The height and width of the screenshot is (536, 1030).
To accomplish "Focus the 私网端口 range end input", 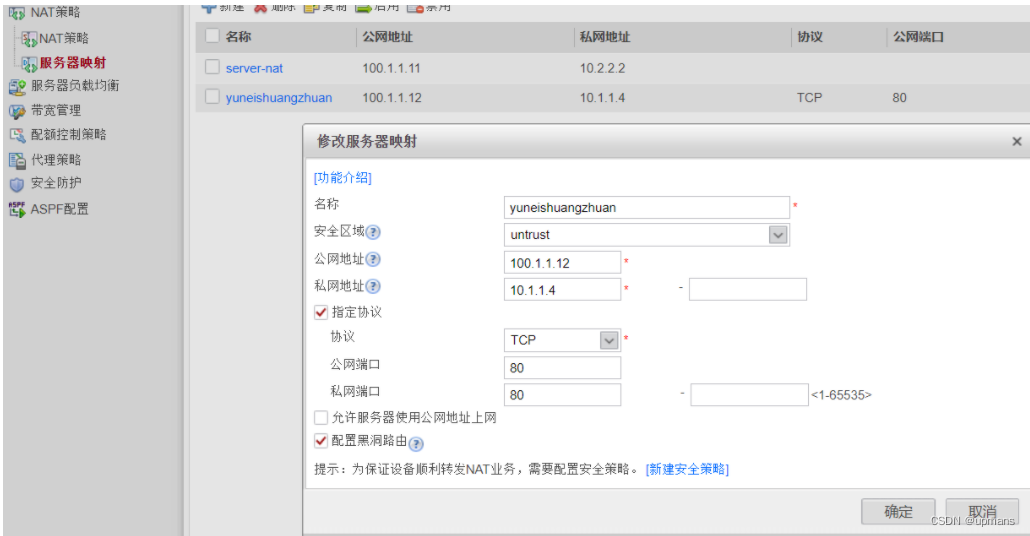I will [x=750, y=395].
